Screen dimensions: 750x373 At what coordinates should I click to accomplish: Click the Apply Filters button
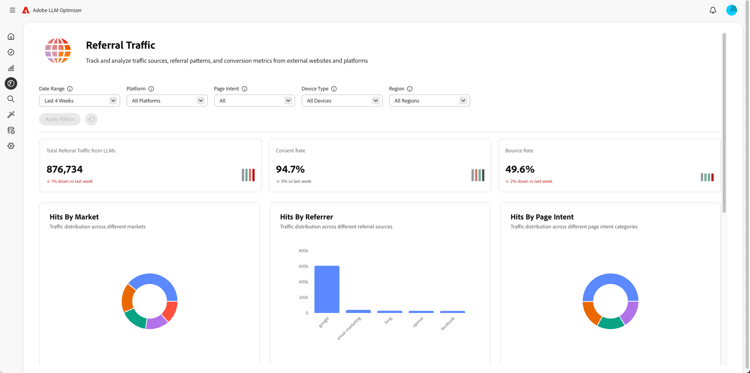60,119
